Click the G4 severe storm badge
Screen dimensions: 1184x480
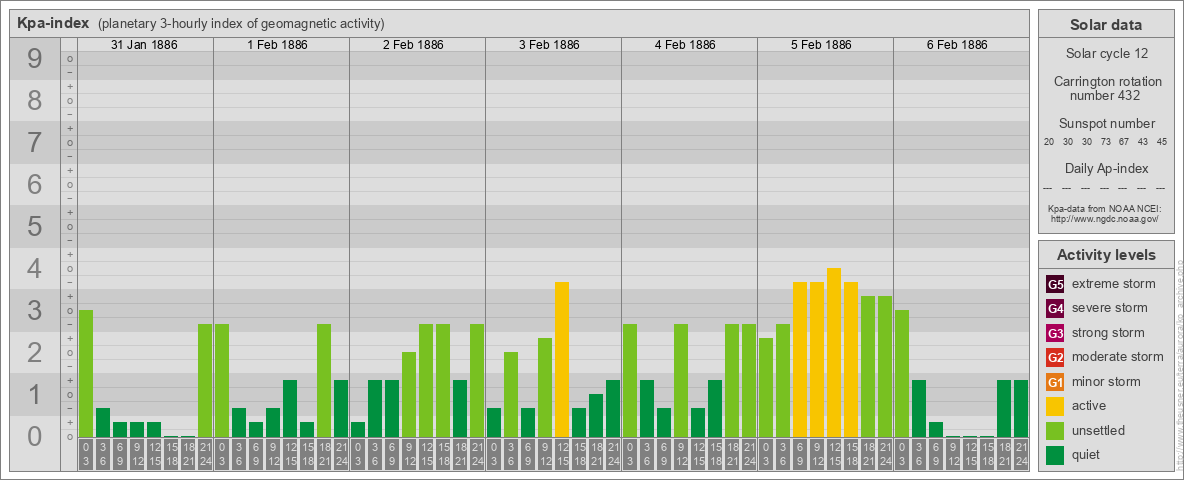coord(1055,308)
